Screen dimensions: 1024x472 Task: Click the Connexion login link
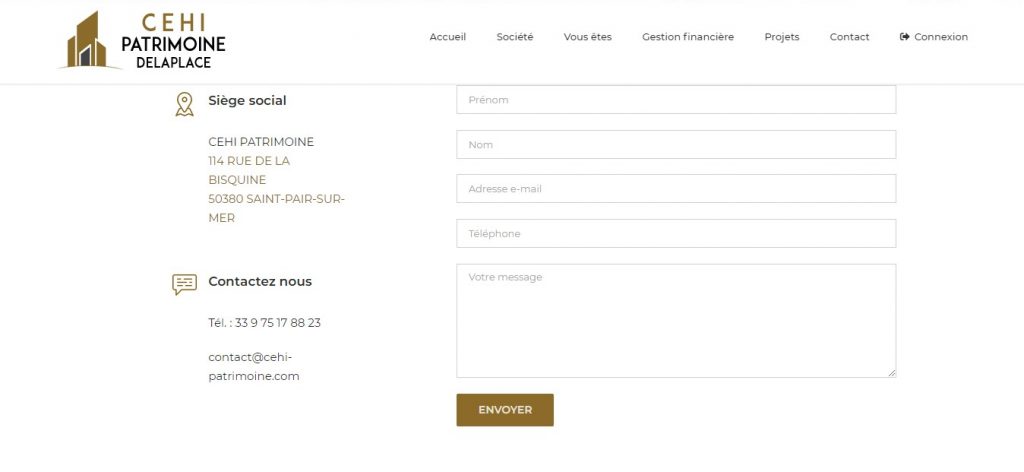point(940,37)
